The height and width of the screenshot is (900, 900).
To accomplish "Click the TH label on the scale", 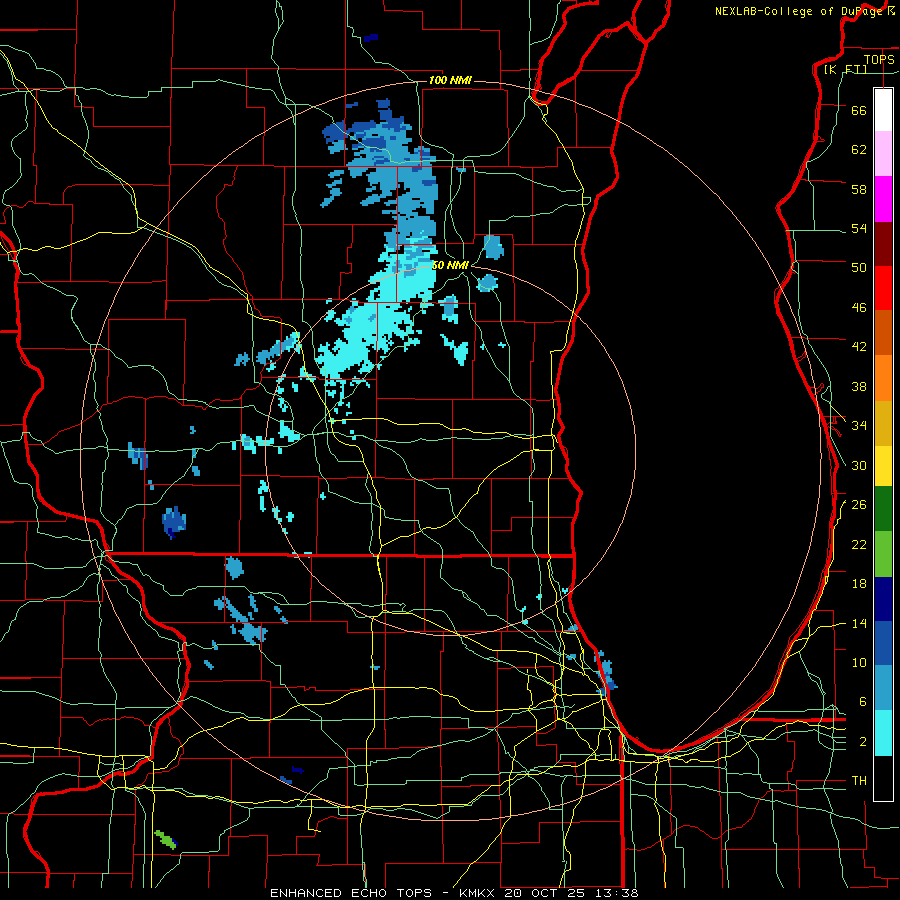I will (x=859, y=780).
